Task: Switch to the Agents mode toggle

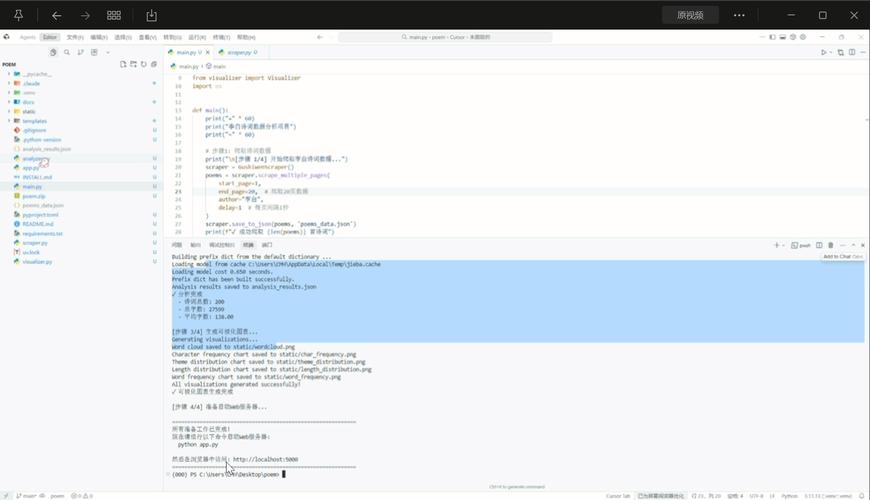Action: pos(27,37)
